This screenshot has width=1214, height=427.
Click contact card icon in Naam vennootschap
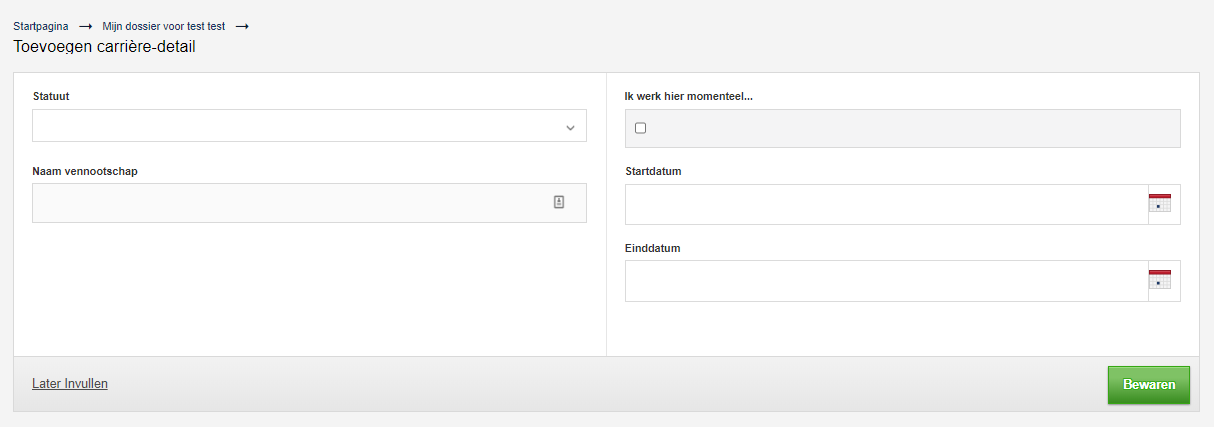coord(559,202)
